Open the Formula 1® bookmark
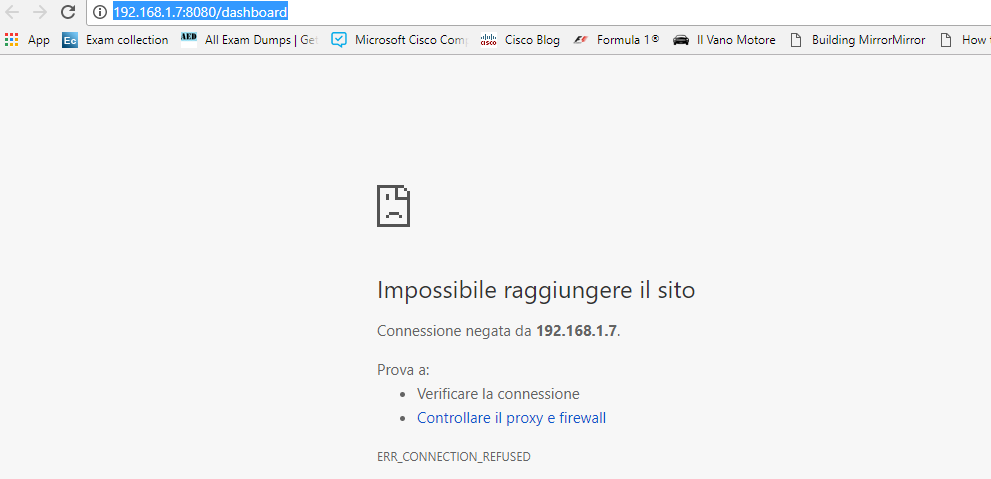991x479 pixels. tap(628, 40)
